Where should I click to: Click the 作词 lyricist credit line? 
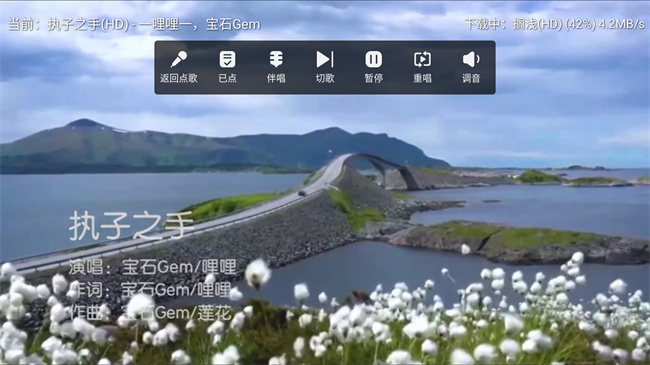click(x=150, y=290)
